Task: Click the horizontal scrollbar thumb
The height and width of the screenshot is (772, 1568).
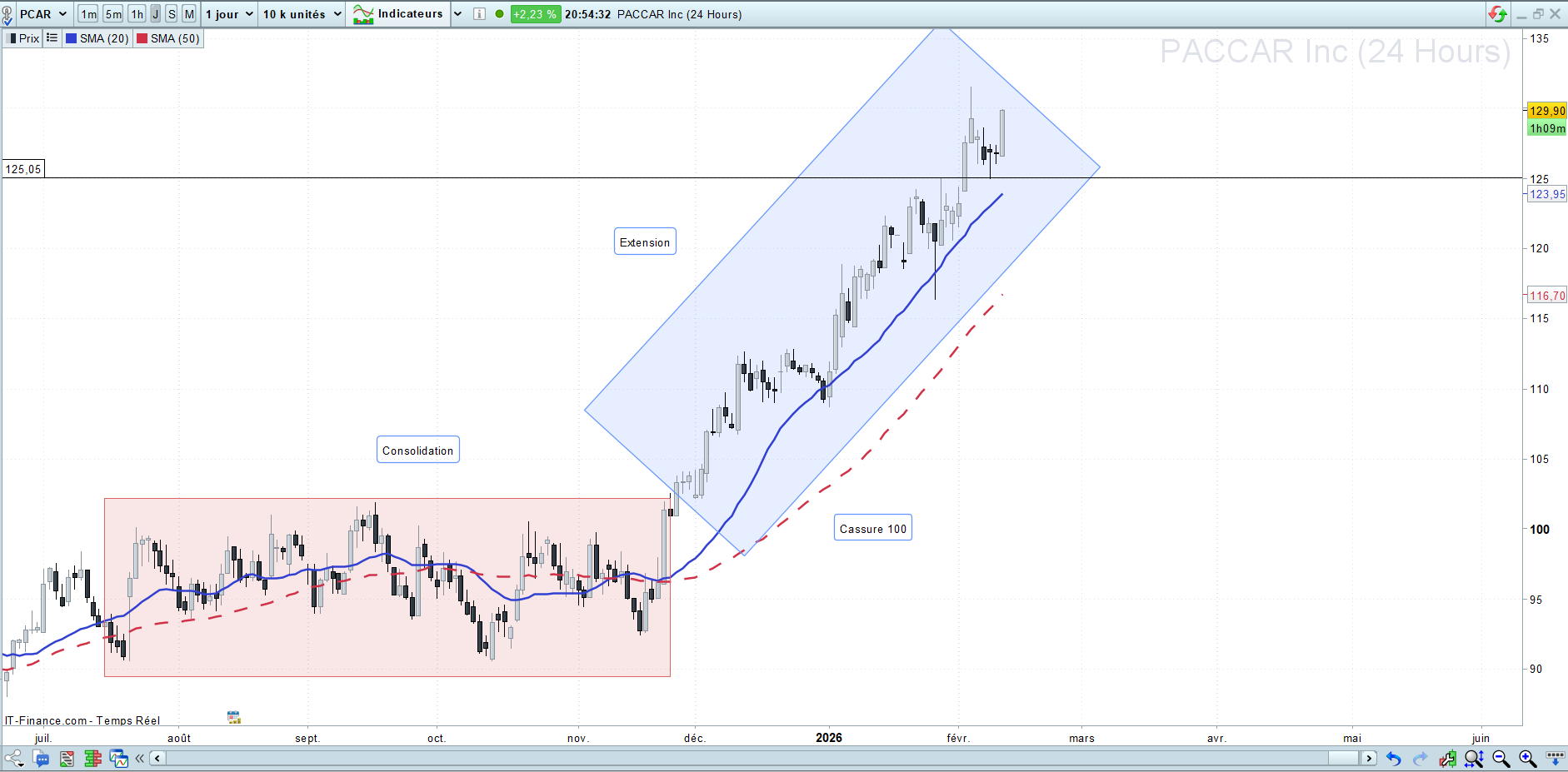Action: tap(1343, 759)
